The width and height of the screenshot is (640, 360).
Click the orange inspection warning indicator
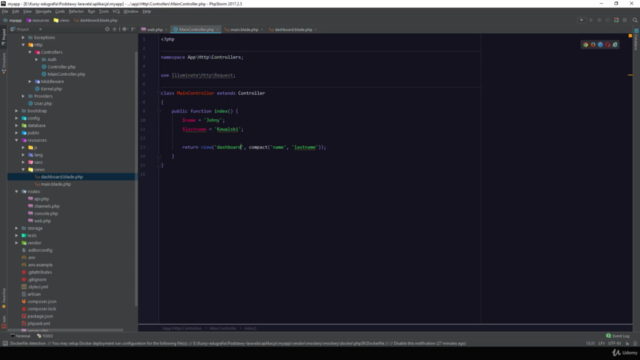click(x=630, y=36)
